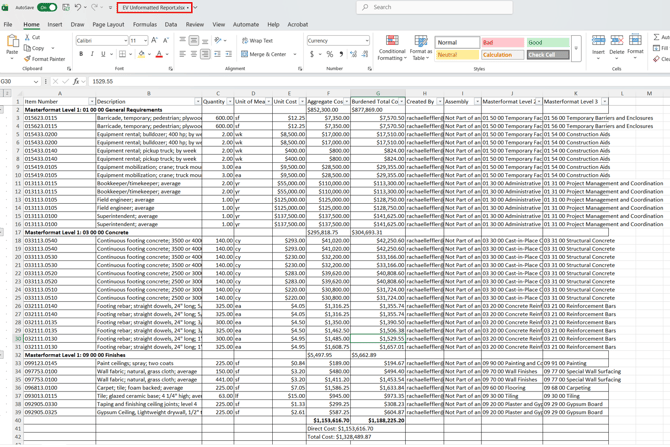Apply the Good cell style swatch
Viewport: 670px width, 447px height.
click(x=547, y=43)
